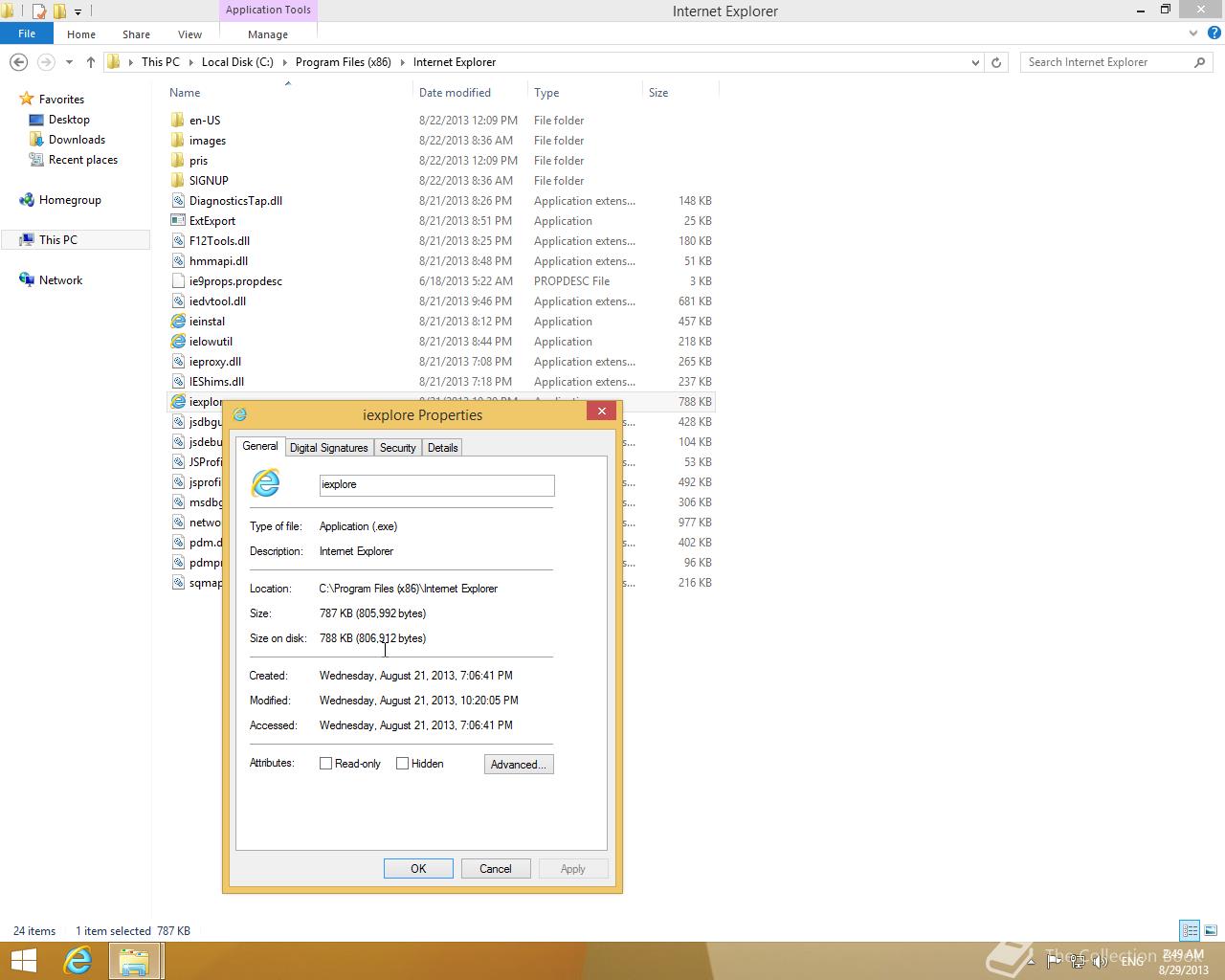
Task: Select the ie9props.propdesc file icon
Action: tap(178, 280)
